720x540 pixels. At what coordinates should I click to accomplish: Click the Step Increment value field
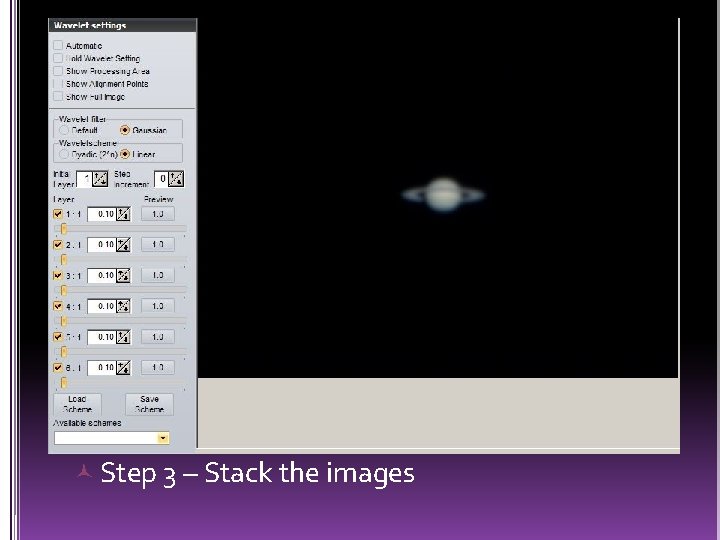coord(161,179)
